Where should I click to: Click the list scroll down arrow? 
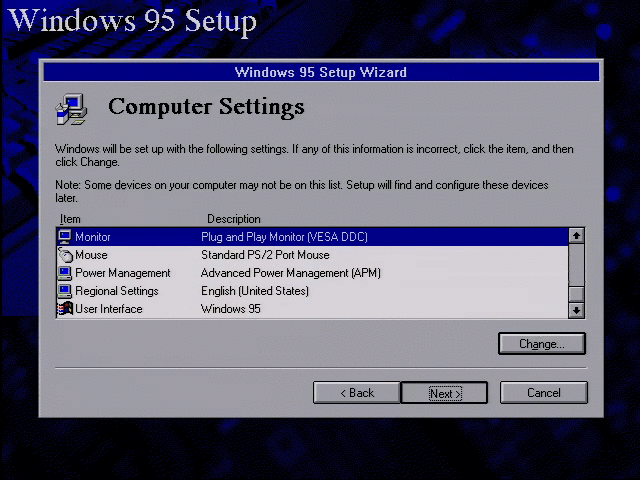(576, 310)
